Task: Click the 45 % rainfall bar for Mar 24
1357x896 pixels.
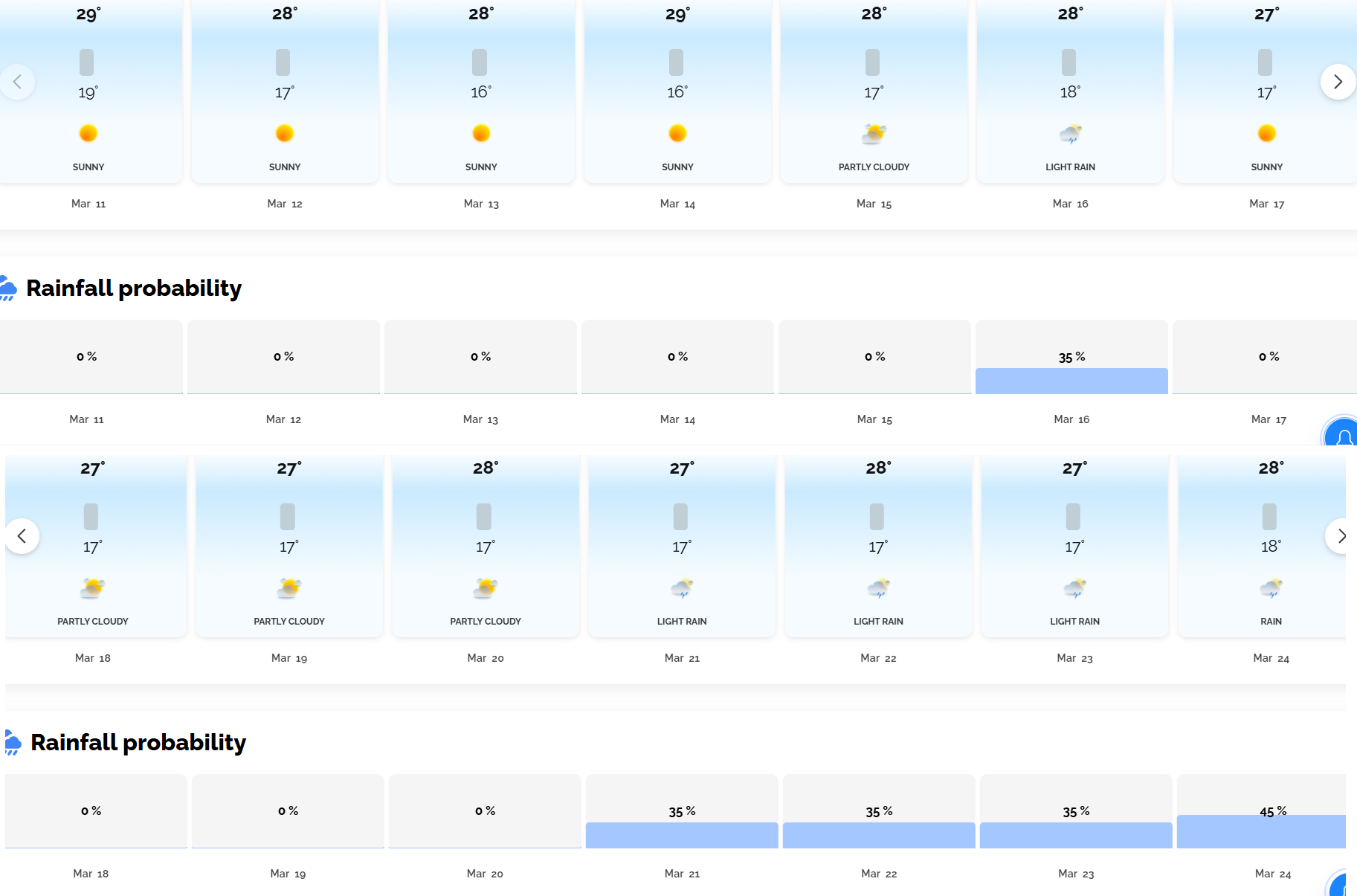Action: (x=1261, y=831)
